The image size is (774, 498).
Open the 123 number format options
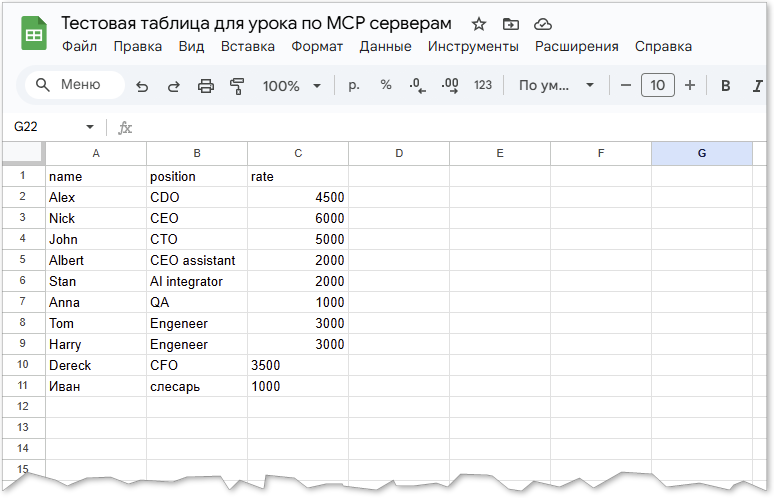[483, 86]
